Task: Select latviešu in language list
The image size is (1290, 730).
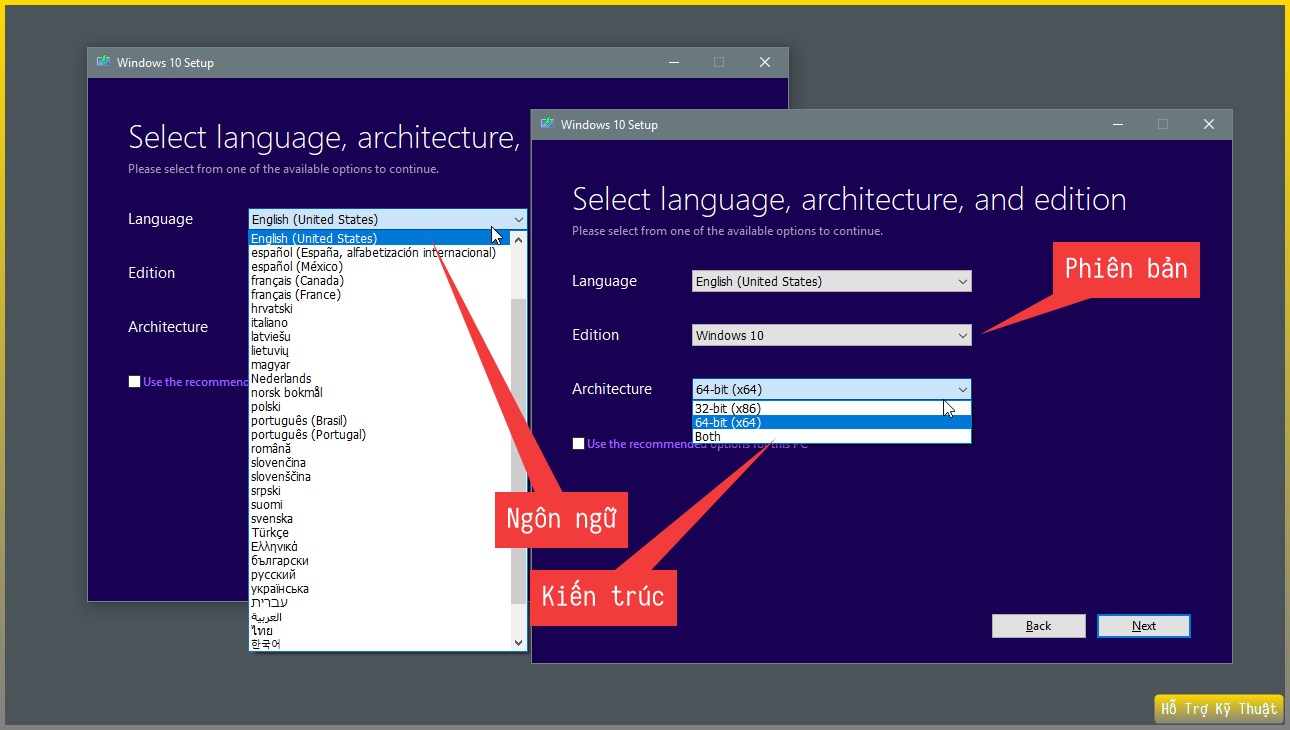Action: [x=379, y=336]
